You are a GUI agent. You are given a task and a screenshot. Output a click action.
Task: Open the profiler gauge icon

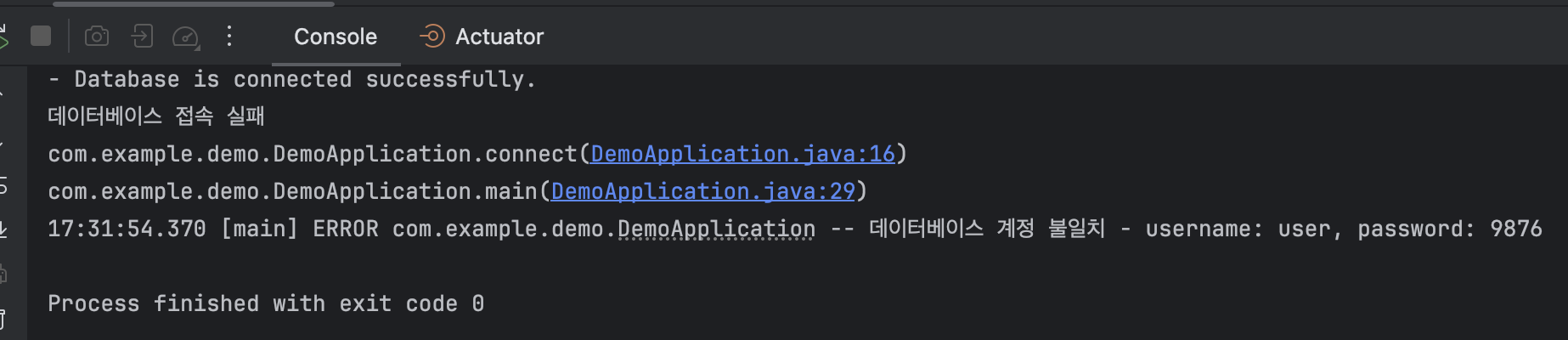[x=186, y=37]
